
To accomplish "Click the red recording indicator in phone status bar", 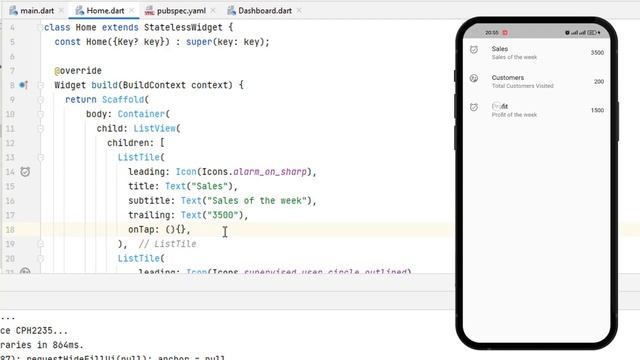I will (x=505, y=33).
